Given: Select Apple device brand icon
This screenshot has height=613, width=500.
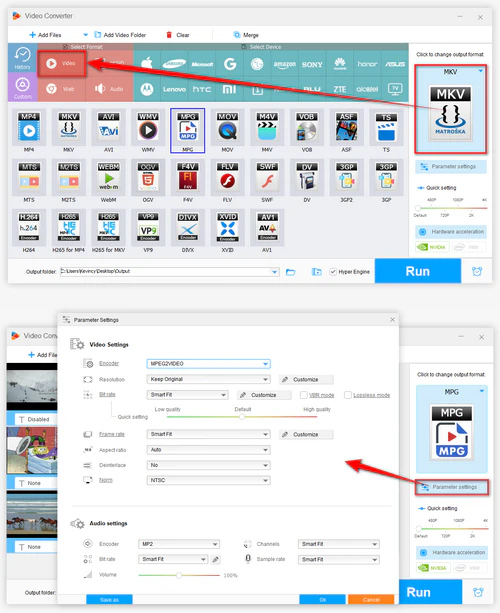Looking at the screenshot, I should pos(147,63).
